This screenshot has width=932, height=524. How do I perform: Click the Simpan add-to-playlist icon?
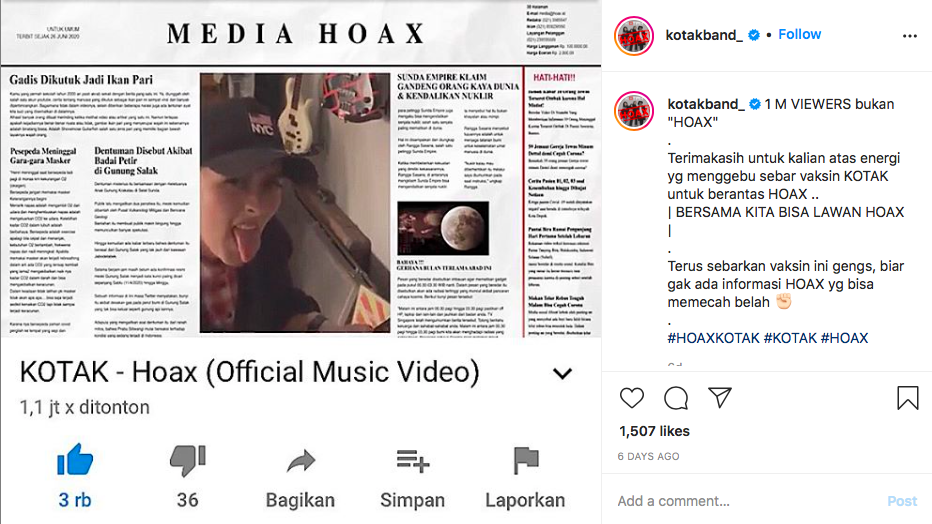(413, 461)
